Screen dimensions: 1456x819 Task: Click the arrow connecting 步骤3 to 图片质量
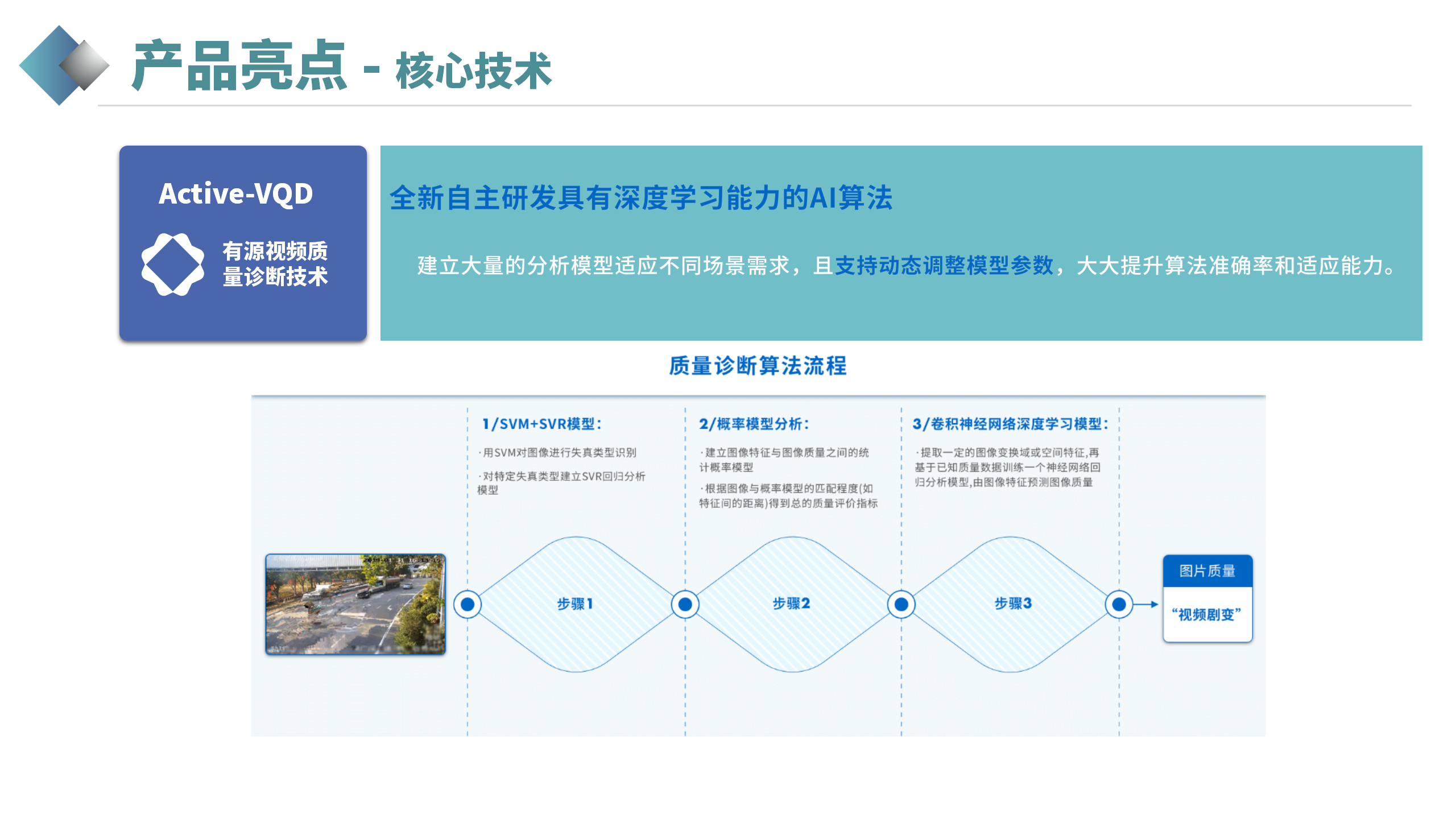pos(1143,605)
